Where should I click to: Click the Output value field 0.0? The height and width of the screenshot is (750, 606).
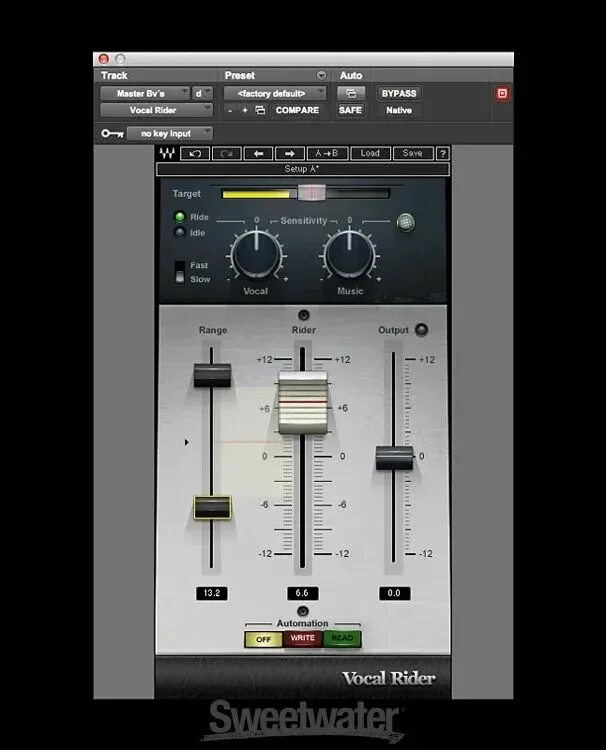(x=394, y=593)
